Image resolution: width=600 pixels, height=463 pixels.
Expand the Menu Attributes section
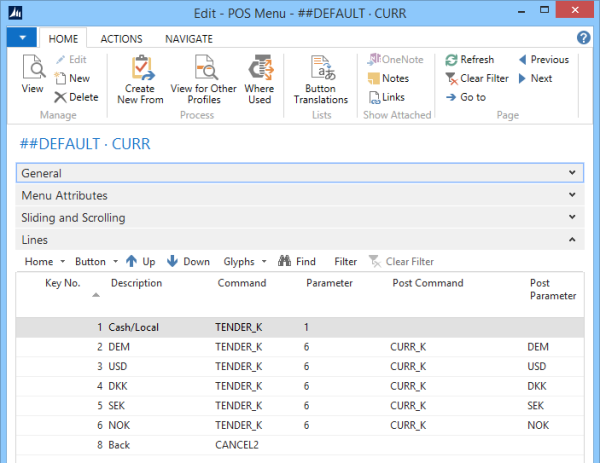coord(572,196)
